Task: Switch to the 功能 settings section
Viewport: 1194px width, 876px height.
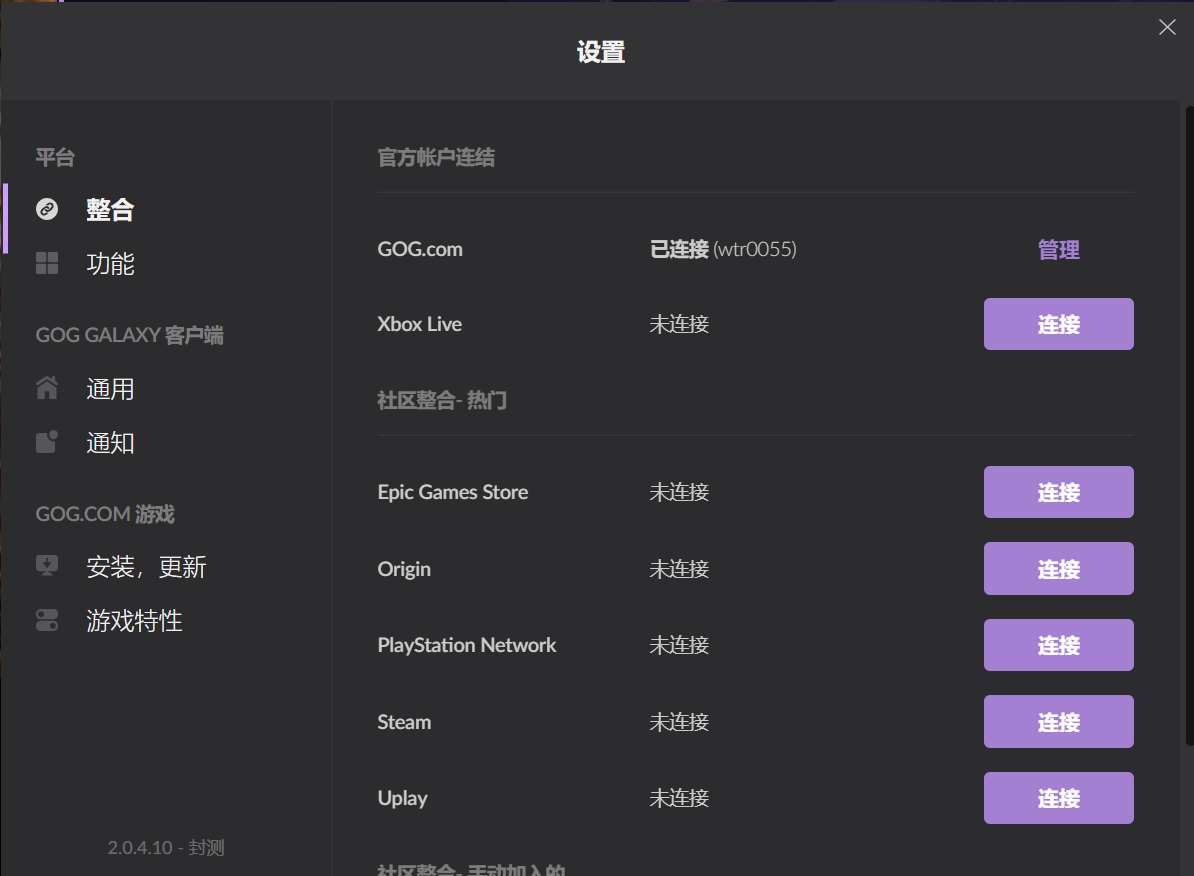Action: pos(110,264)
